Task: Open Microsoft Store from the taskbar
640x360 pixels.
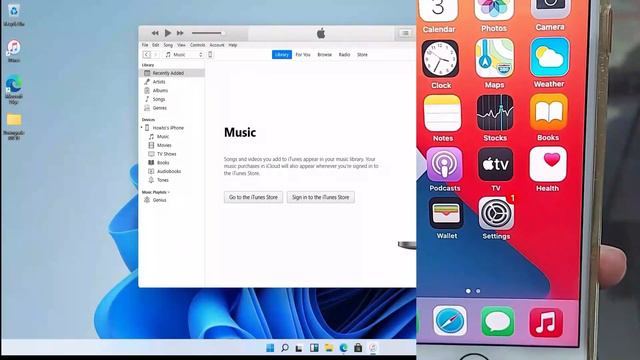Action: pos(358,348)
